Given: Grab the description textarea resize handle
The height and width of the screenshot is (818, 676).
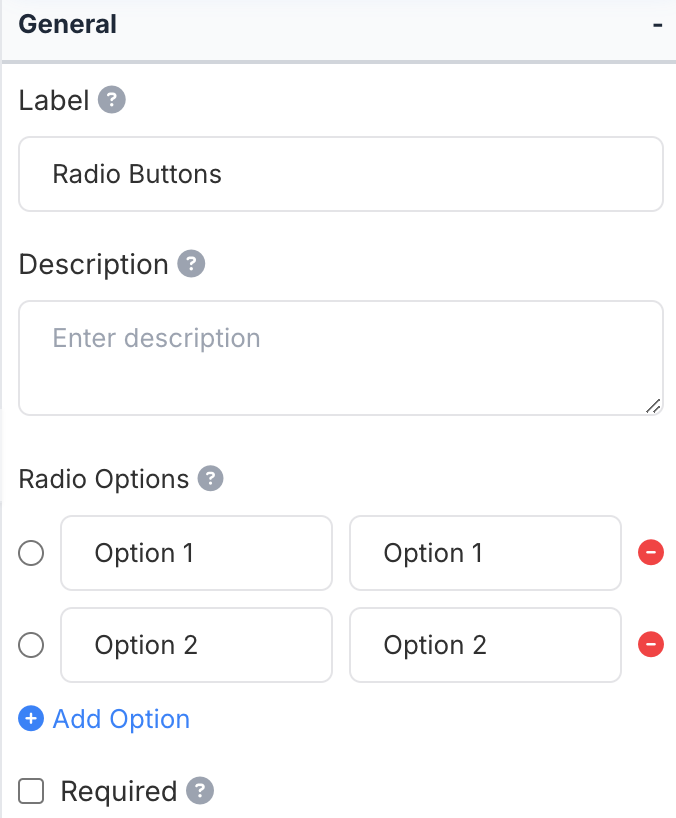Looking at the screenshot, I should pyautogui.click(x=653, y=406).
